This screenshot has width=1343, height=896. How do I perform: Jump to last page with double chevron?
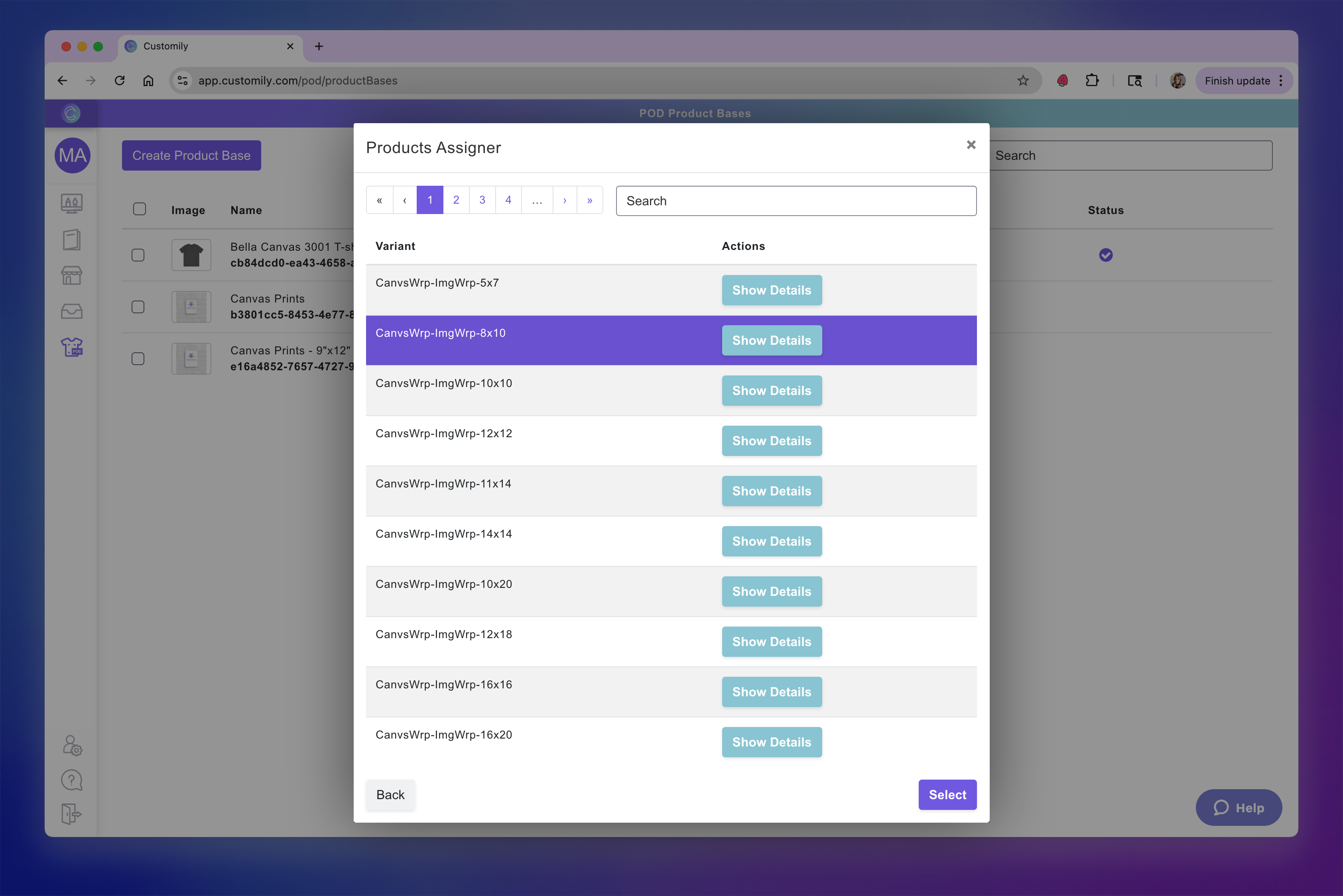[589, 200]
